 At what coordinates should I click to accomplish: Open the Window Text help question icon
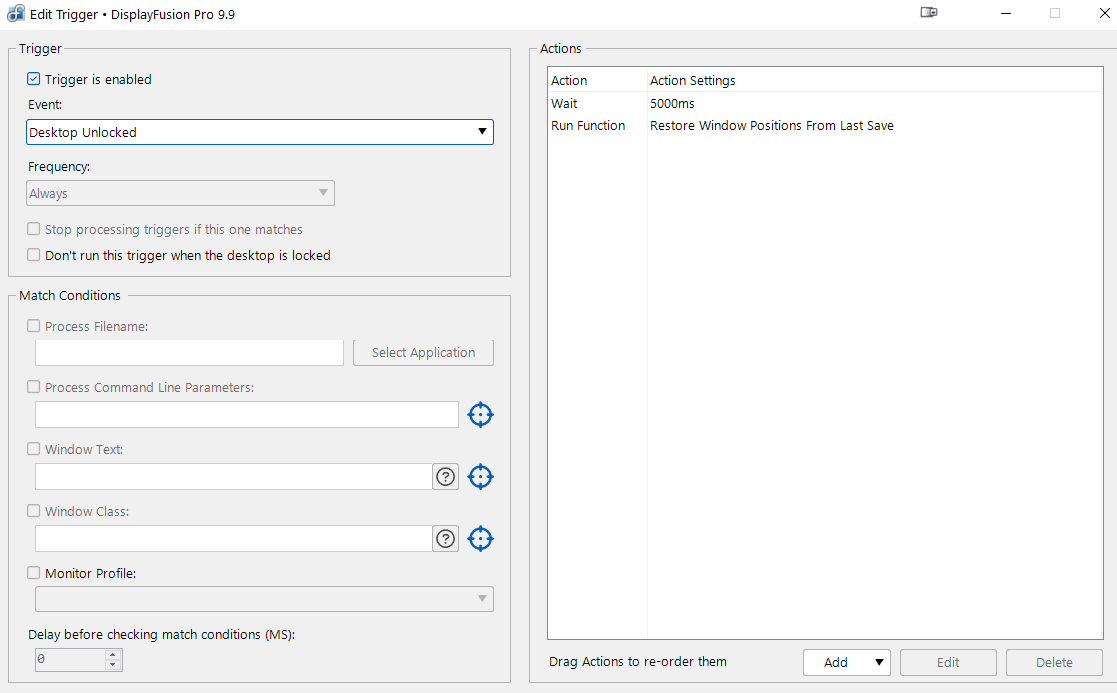(x=446, y=477)
